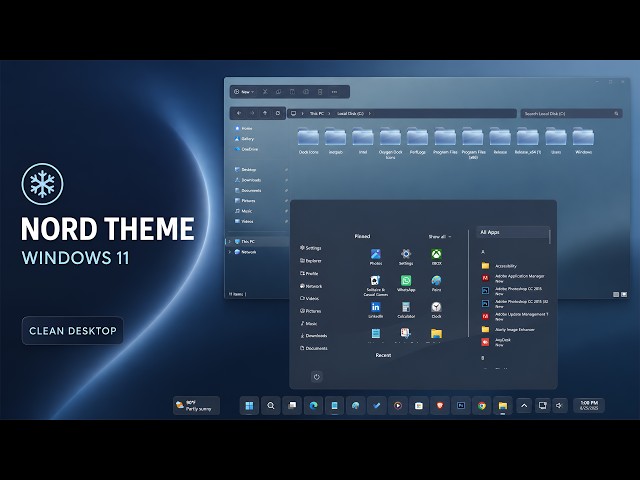Image resolution: width=640 pixels, height=480 pixels.
Task: Click the Rename icon in Explorer toolbar
Action: [x=306, y=92]
